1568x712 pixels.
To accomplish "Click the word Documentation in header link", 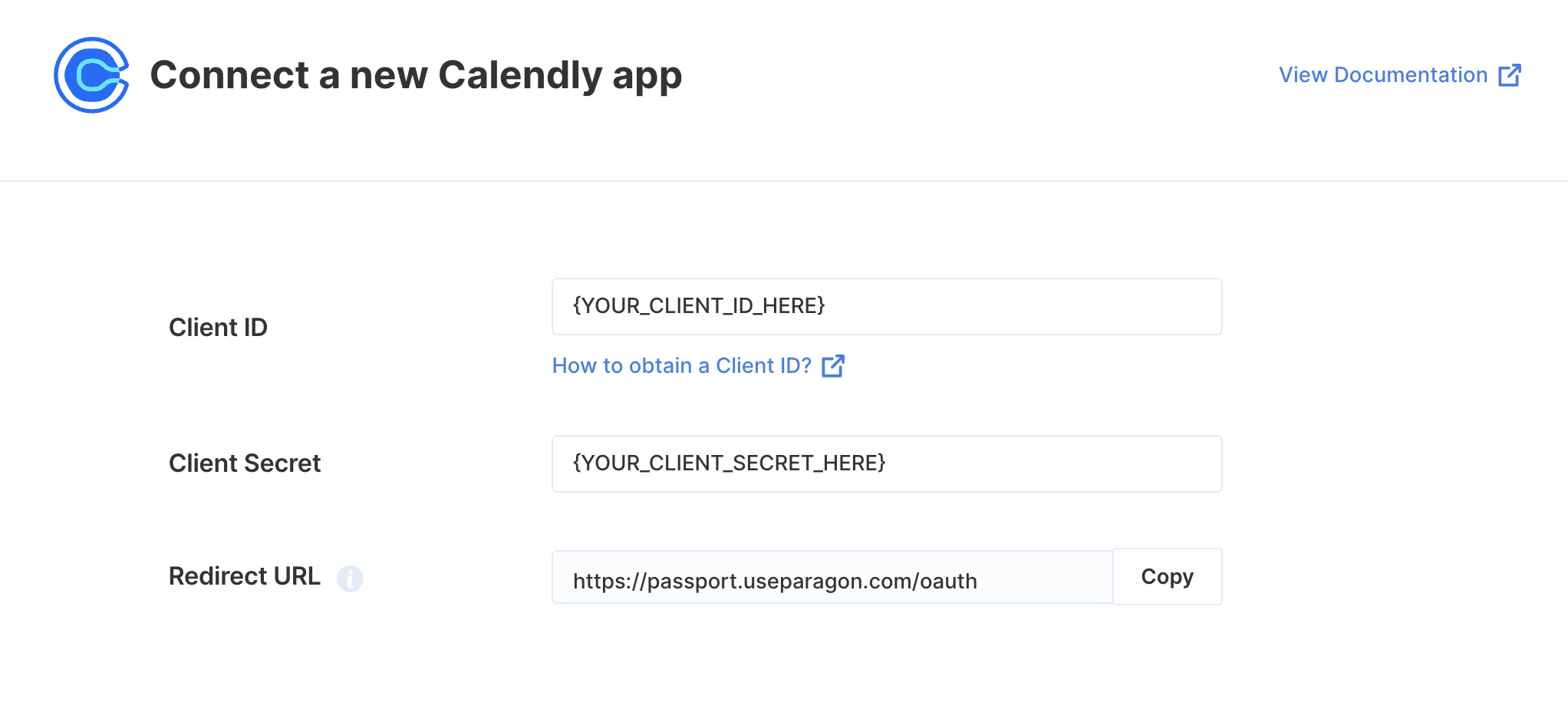I will point(1411,75).
